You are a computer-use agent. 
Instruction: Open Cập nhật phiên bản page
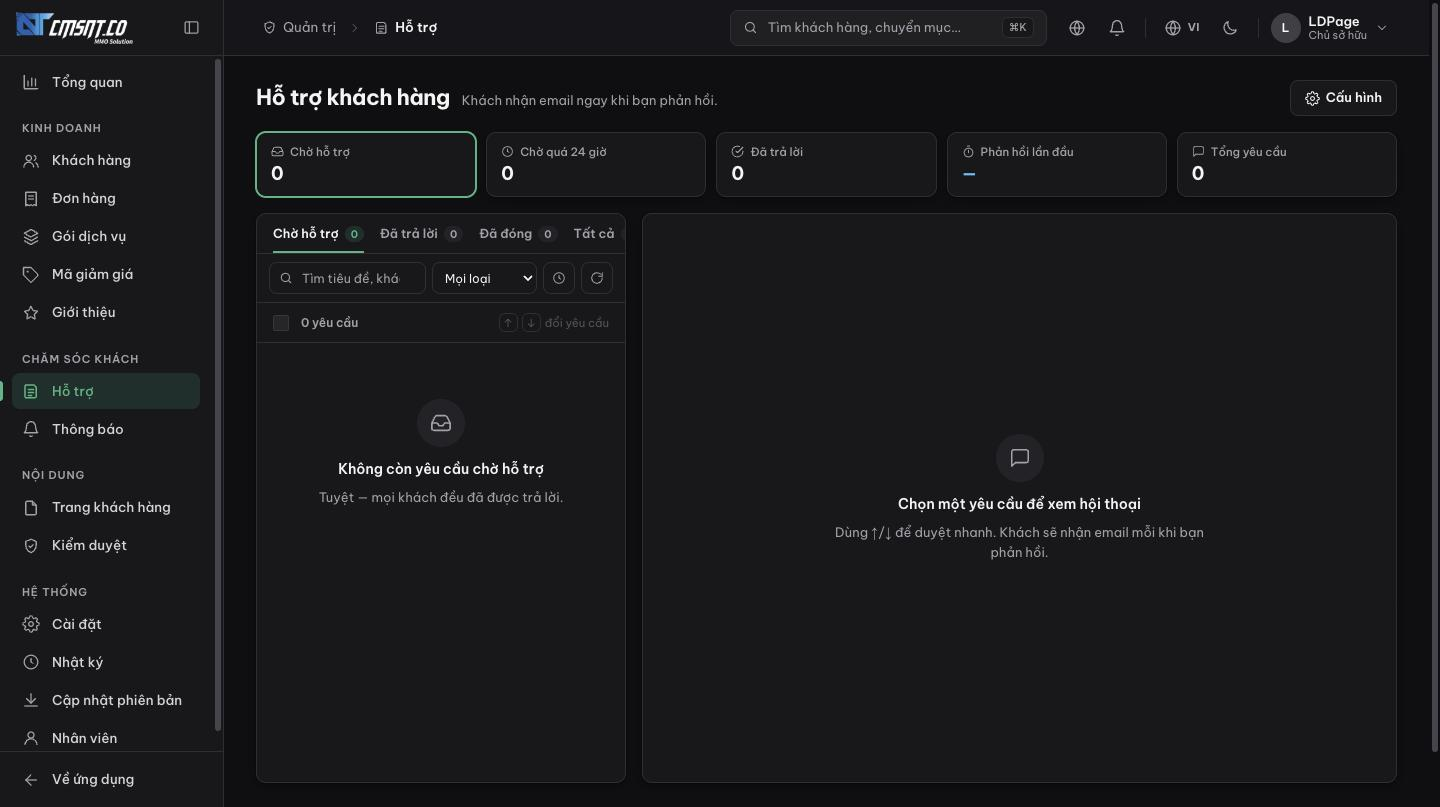106,700
